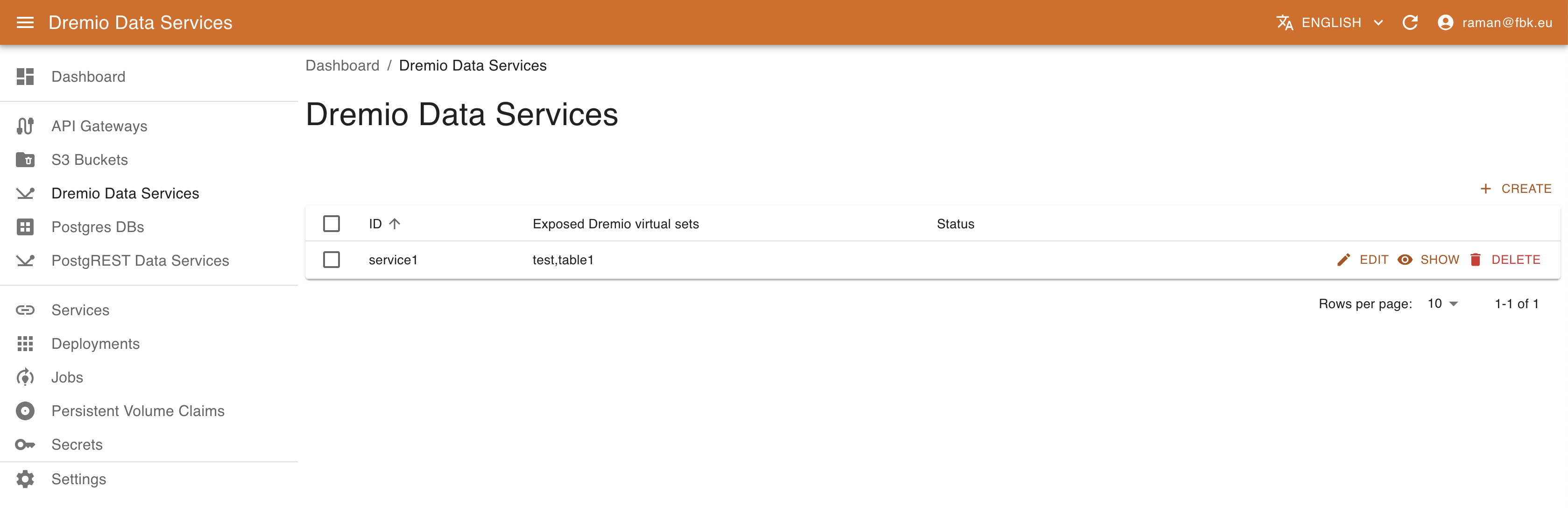Viewport: 1568px width, 508px height.
Task: Click the Persistent Volume Claims icon
Action: 25,410
